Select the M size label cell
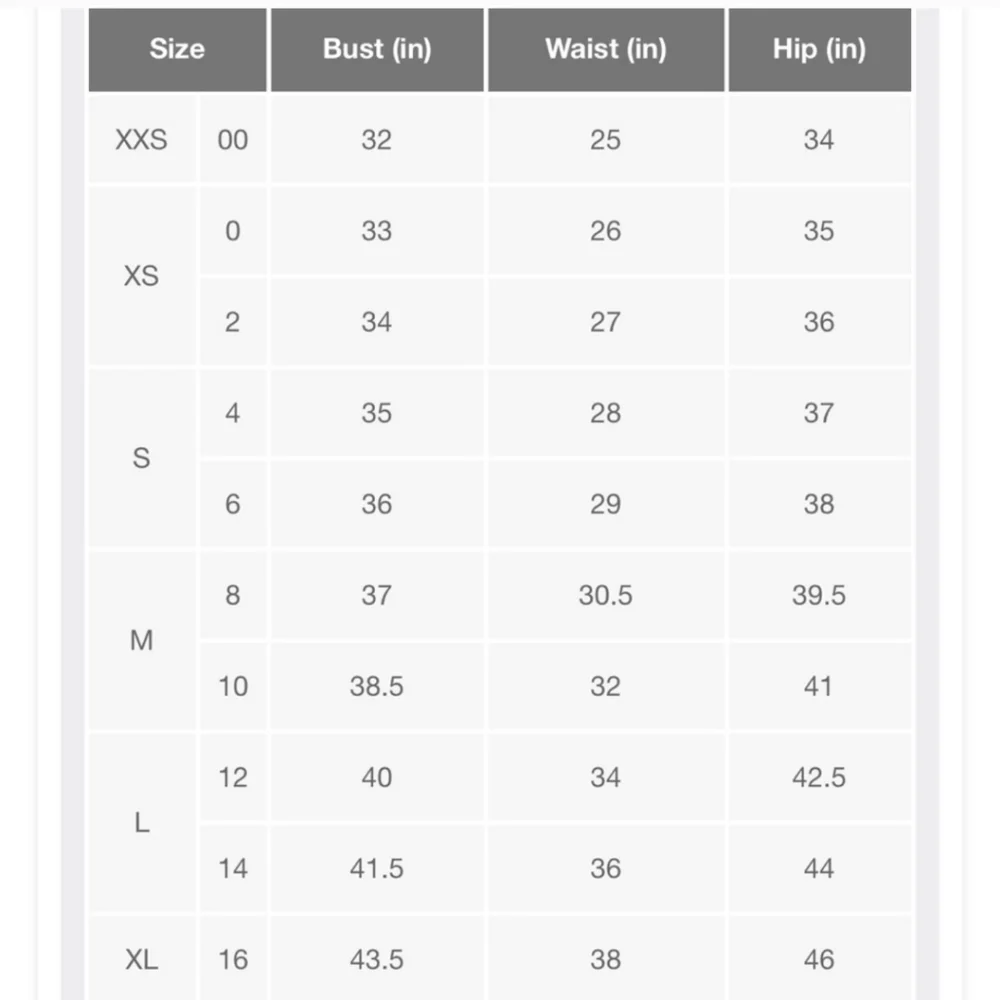Image resolution: width=1000 pixels, height=1000 pixels. (142, 640)
